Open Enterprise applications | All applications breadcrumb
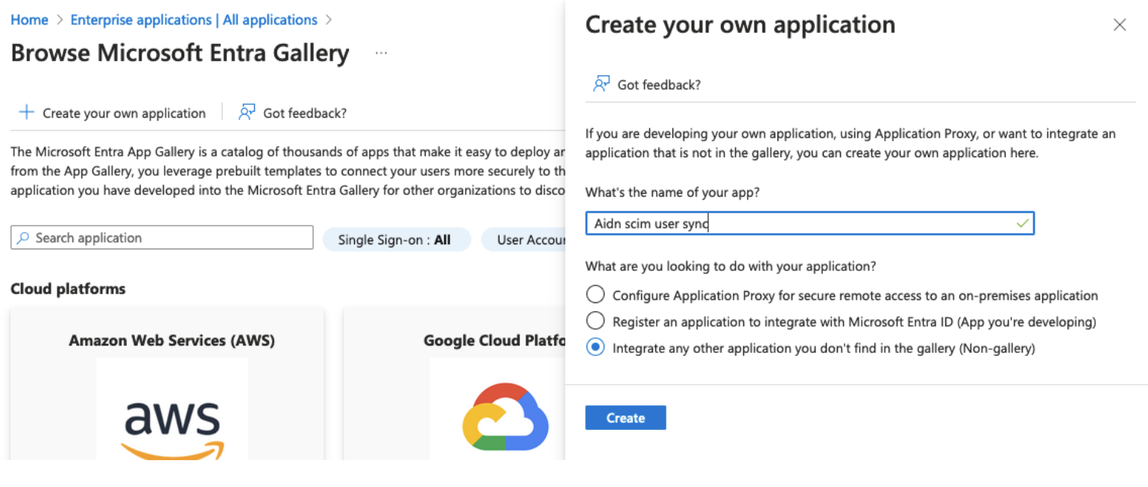The width and height of the screenshot is (1148, 487). click(194, 20)
